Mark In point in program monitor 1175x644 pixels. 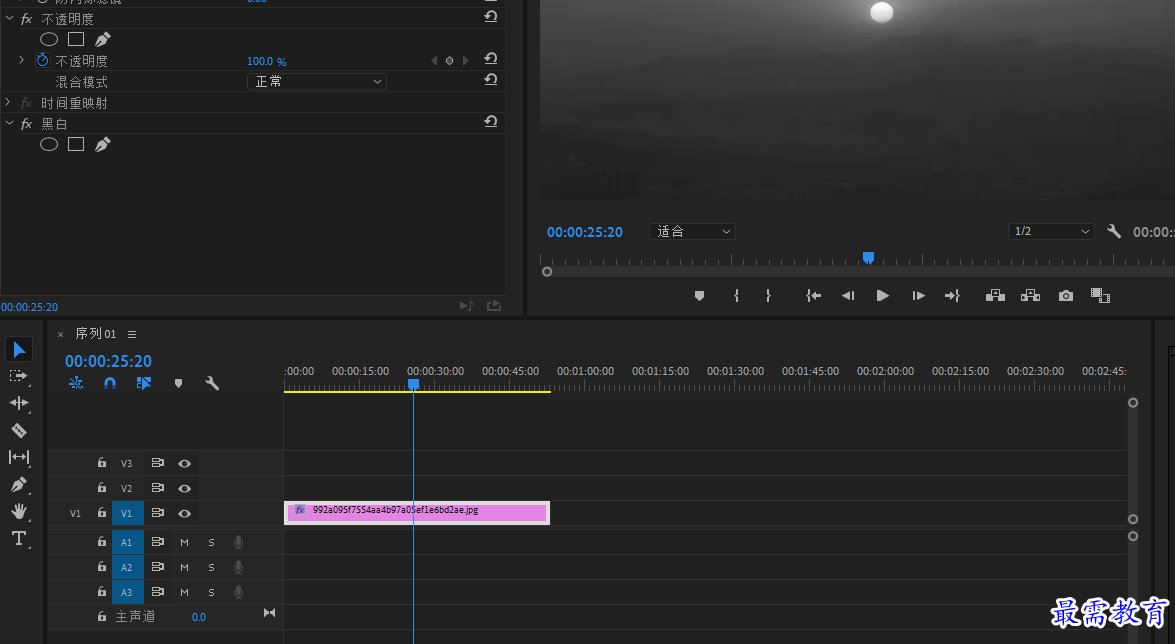pos(737,296)
